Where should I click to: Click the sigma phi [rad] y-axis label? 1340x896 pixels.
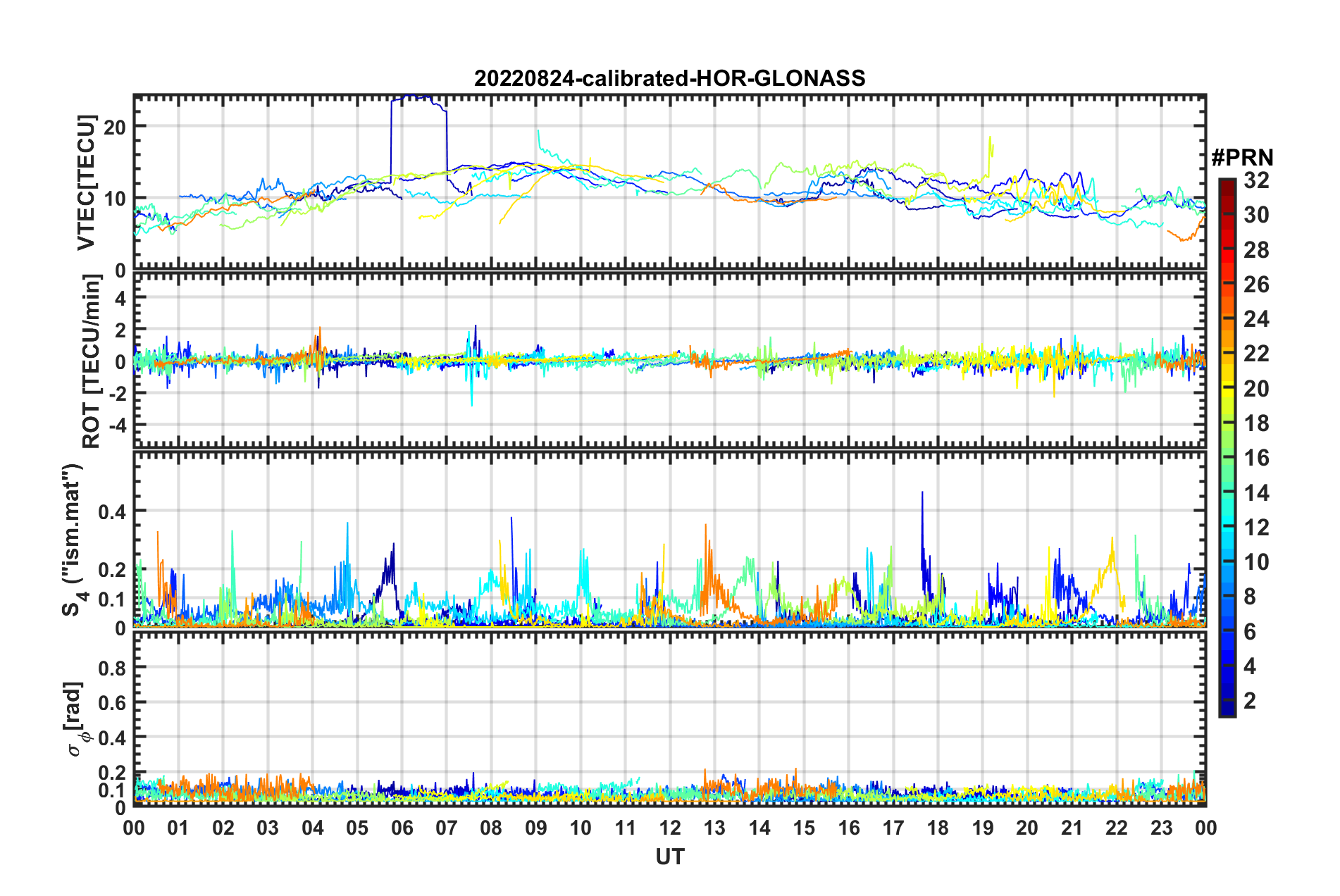pos(75,719)
